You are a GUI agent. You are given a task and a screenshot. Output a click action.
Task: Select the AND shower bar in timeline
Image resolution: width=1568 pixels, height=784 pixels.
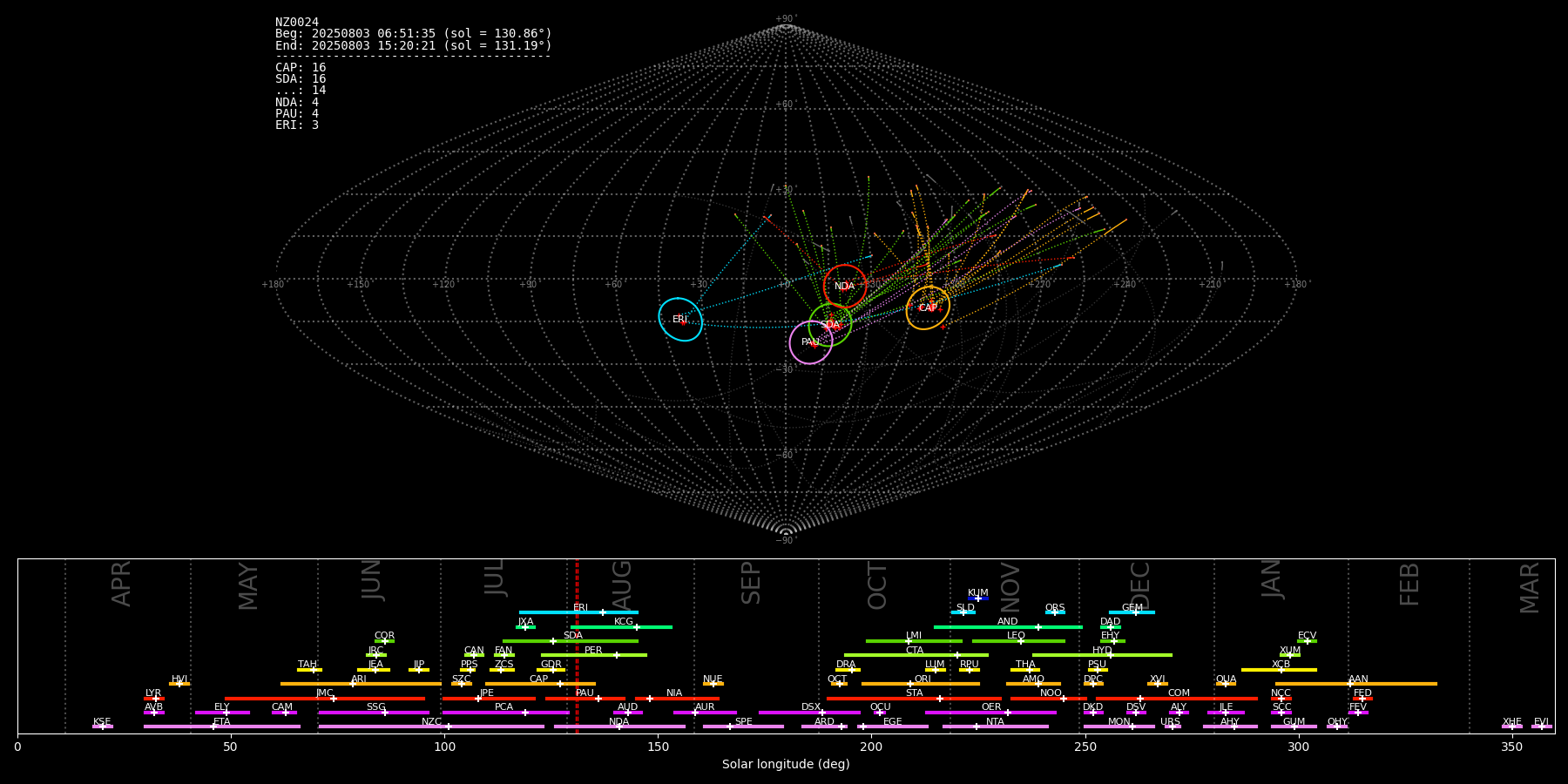coord(1008,626)
